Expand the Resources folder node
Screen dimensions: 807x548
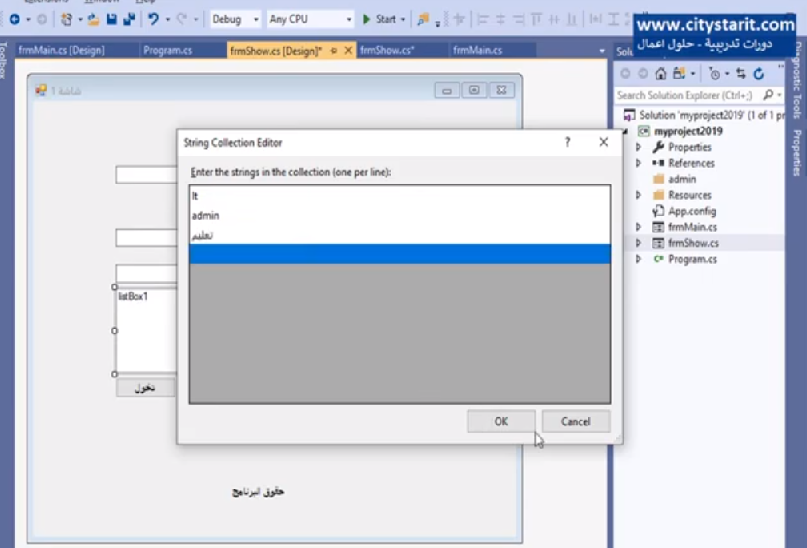(638, 195)
